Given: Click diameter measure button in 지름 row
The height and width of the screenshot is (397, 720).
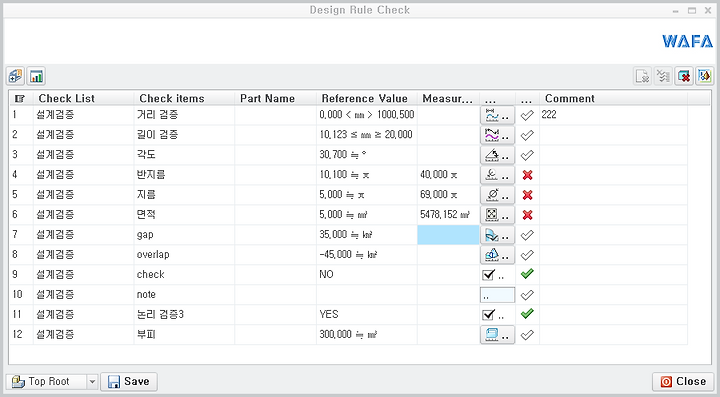Looking at the screenshot, I should [497, 195].
